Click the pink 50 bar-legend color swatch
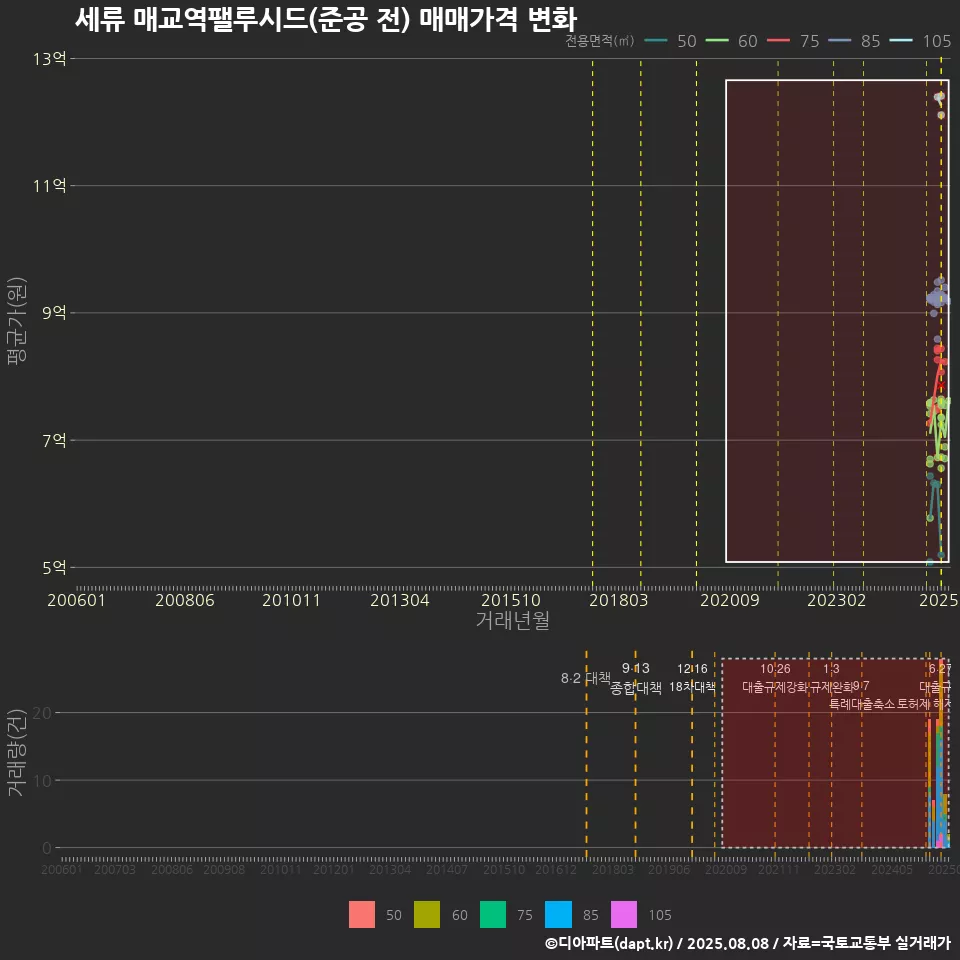 (362, 915)
